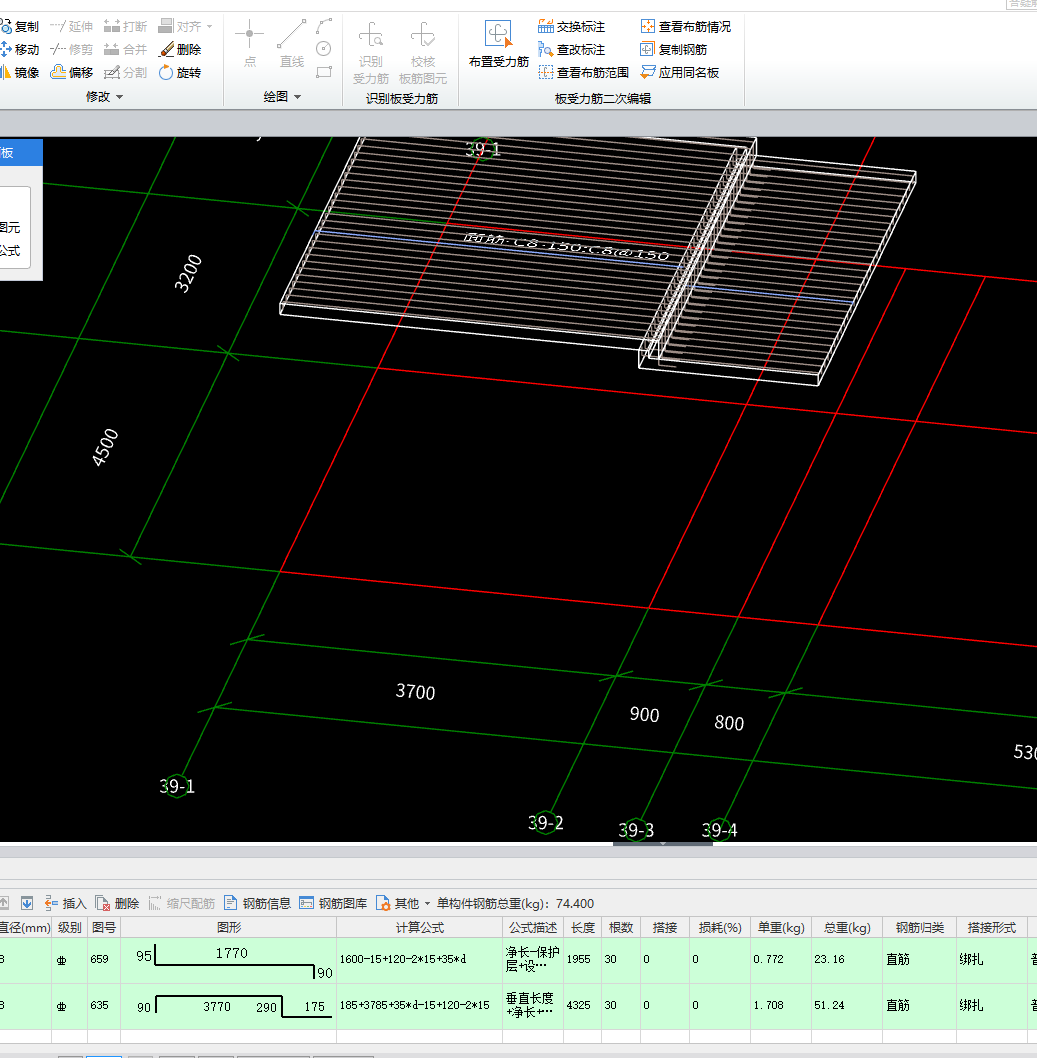Click the 打断 (Break) tool
The image size is (1037, 1058).
click(x=125, y=26)
